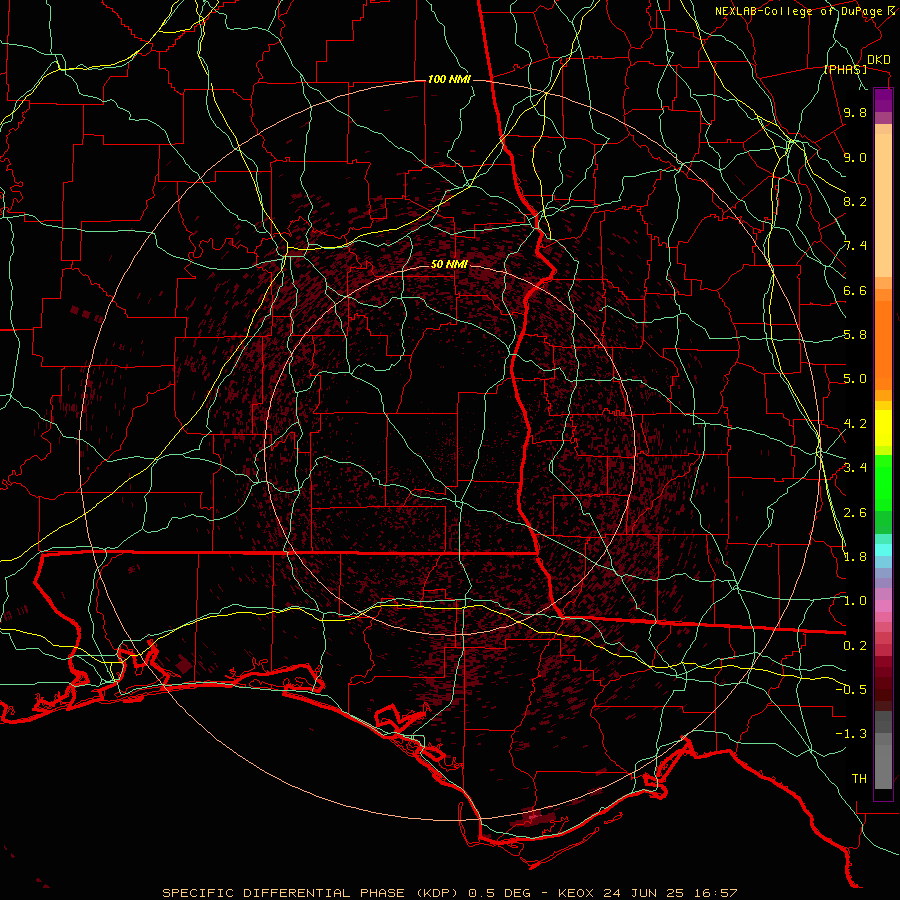Click the 5.8 legend value
900x900 pixels.
[x=855, y=335]
